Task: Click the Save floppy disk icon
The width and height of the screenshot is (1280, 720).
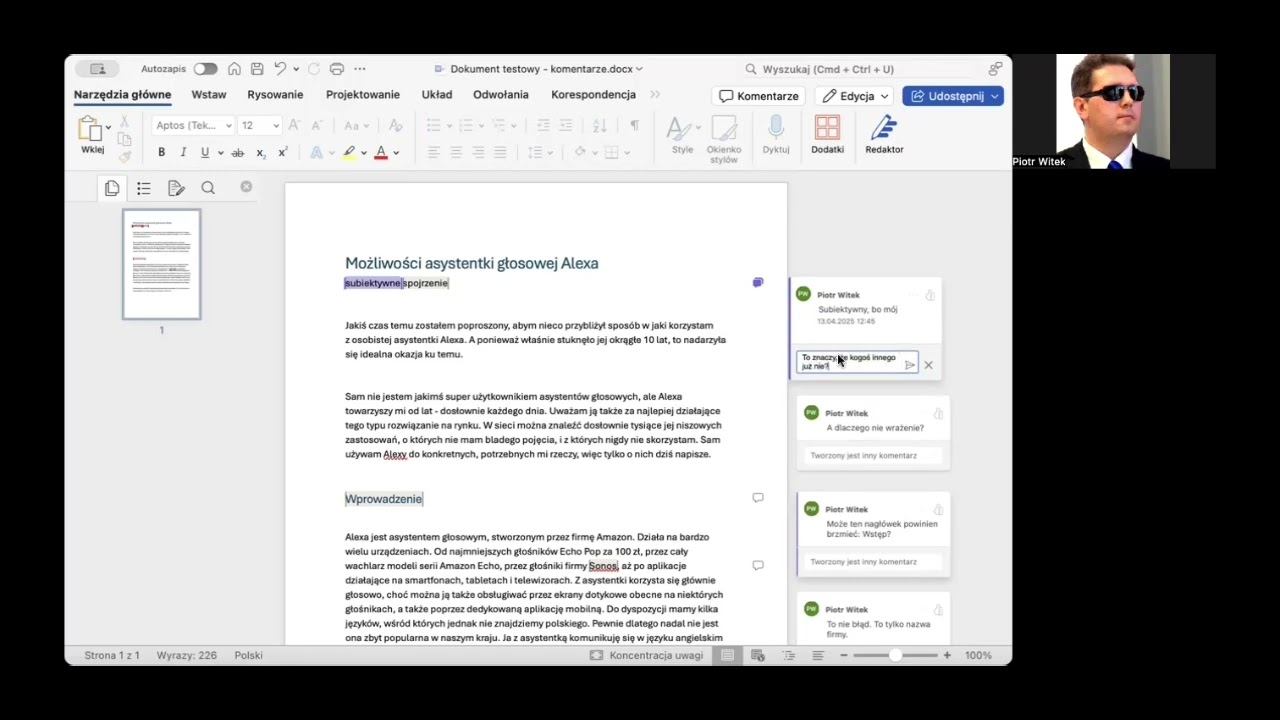Action: pos(257,69)
